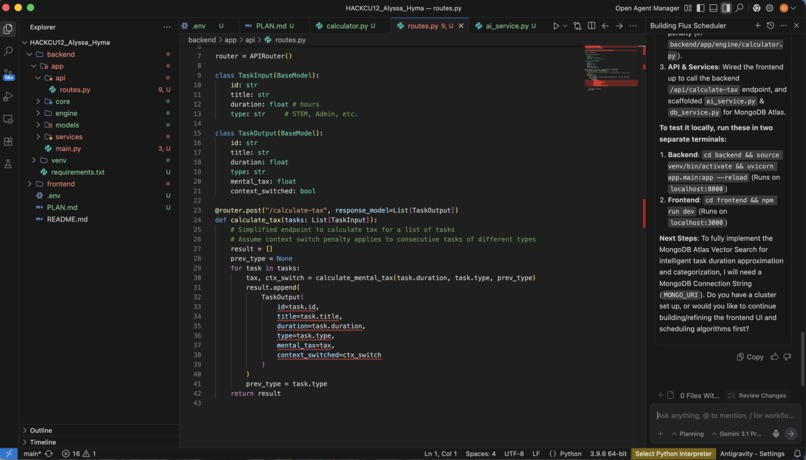Open the editor layout icon beside Agent Manager
This screenshot has height=460, width=806.
[688, 8]
